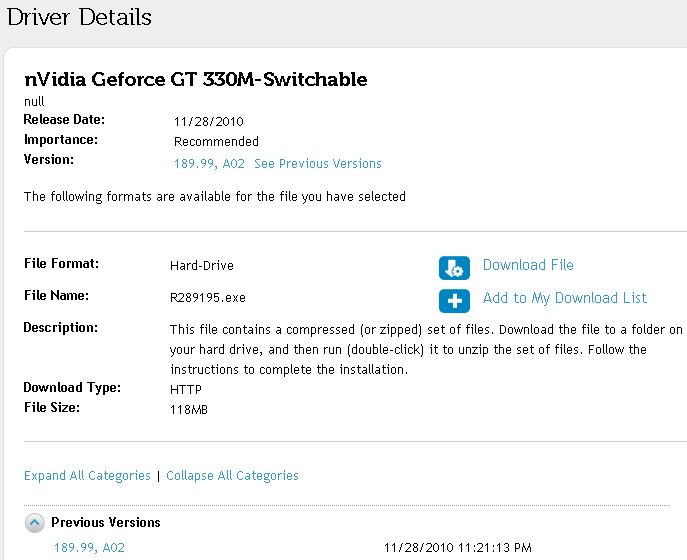The height and width of the screenshot is (560, 687).
Task: Collapse All Categories
Action: click(232, 476)
